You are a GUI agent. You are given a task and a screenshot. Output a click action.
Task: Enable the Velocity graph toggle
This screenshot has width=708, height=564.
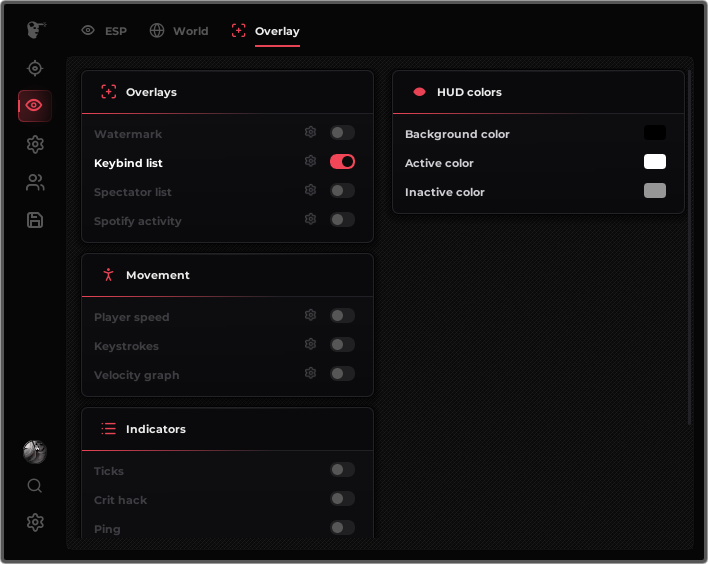click(x=342, y=374)
